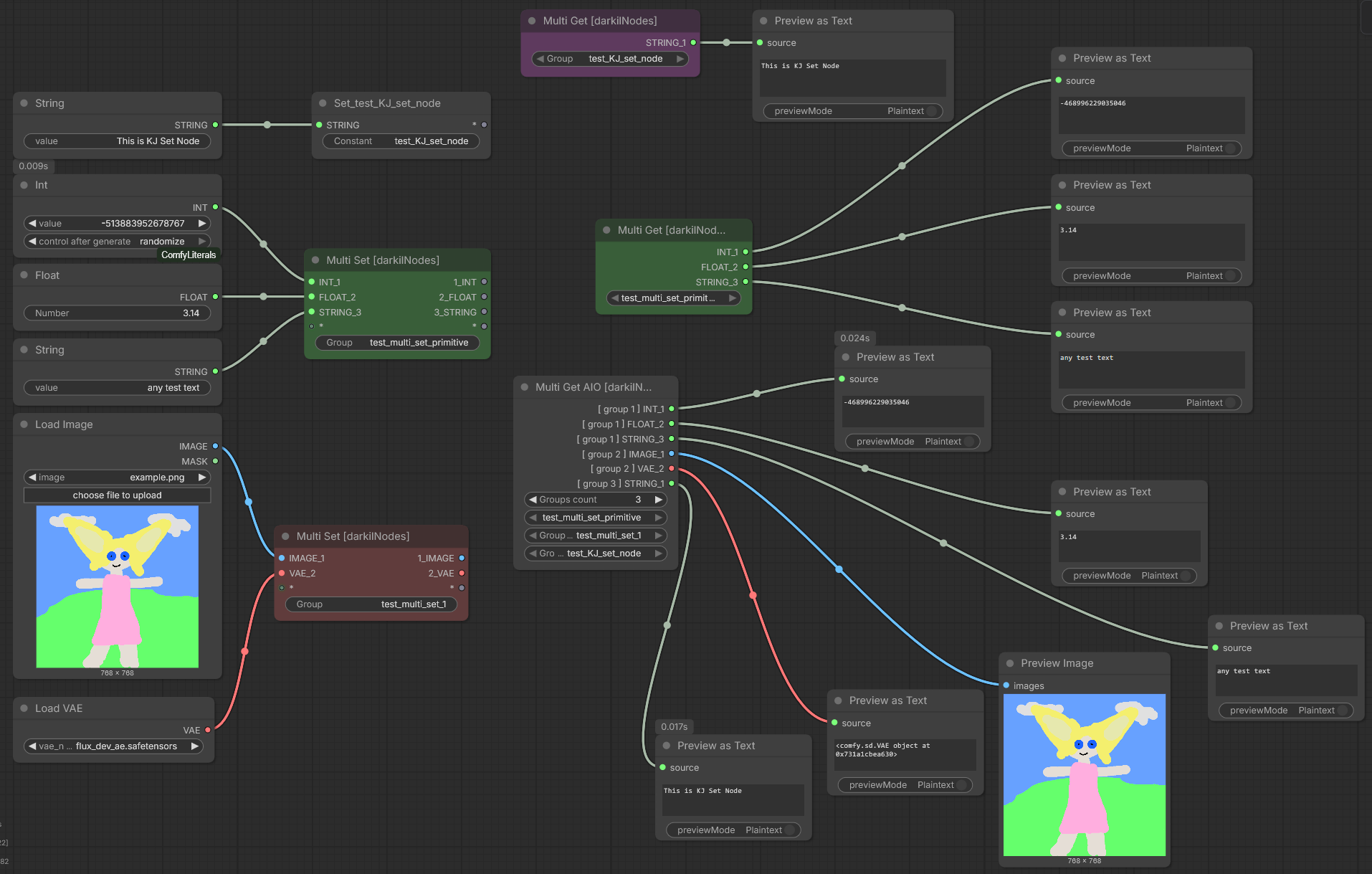Collapse the Load Image node via title dot

24,424
